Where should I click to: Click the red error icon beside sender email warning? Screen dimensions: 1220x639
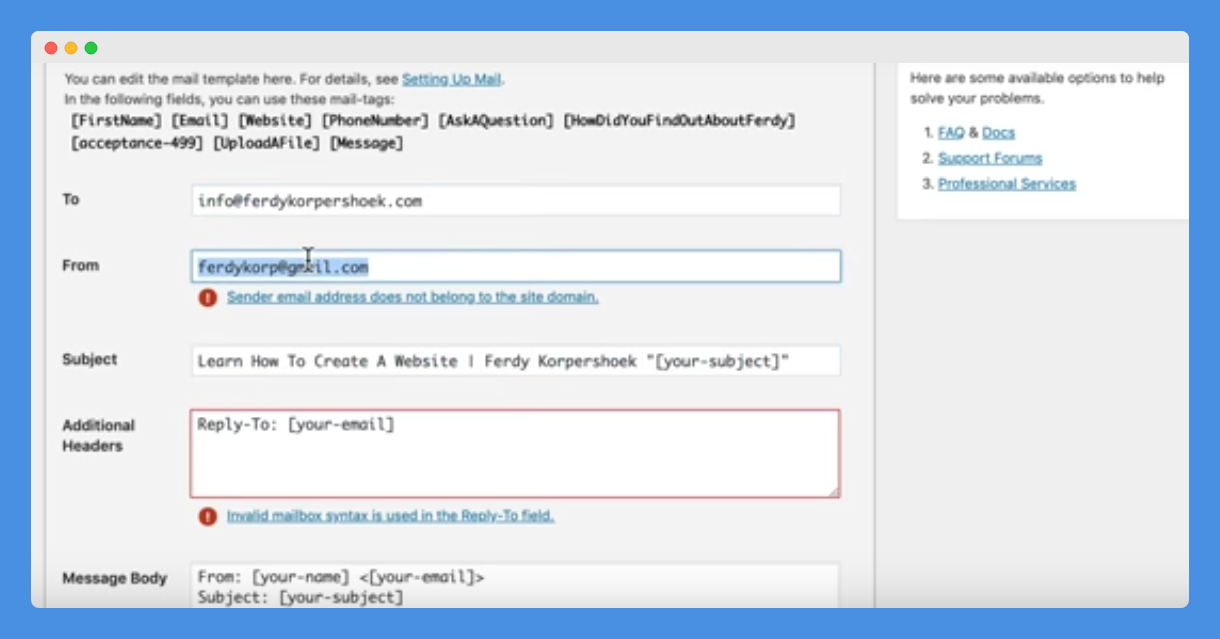point(207,297)
